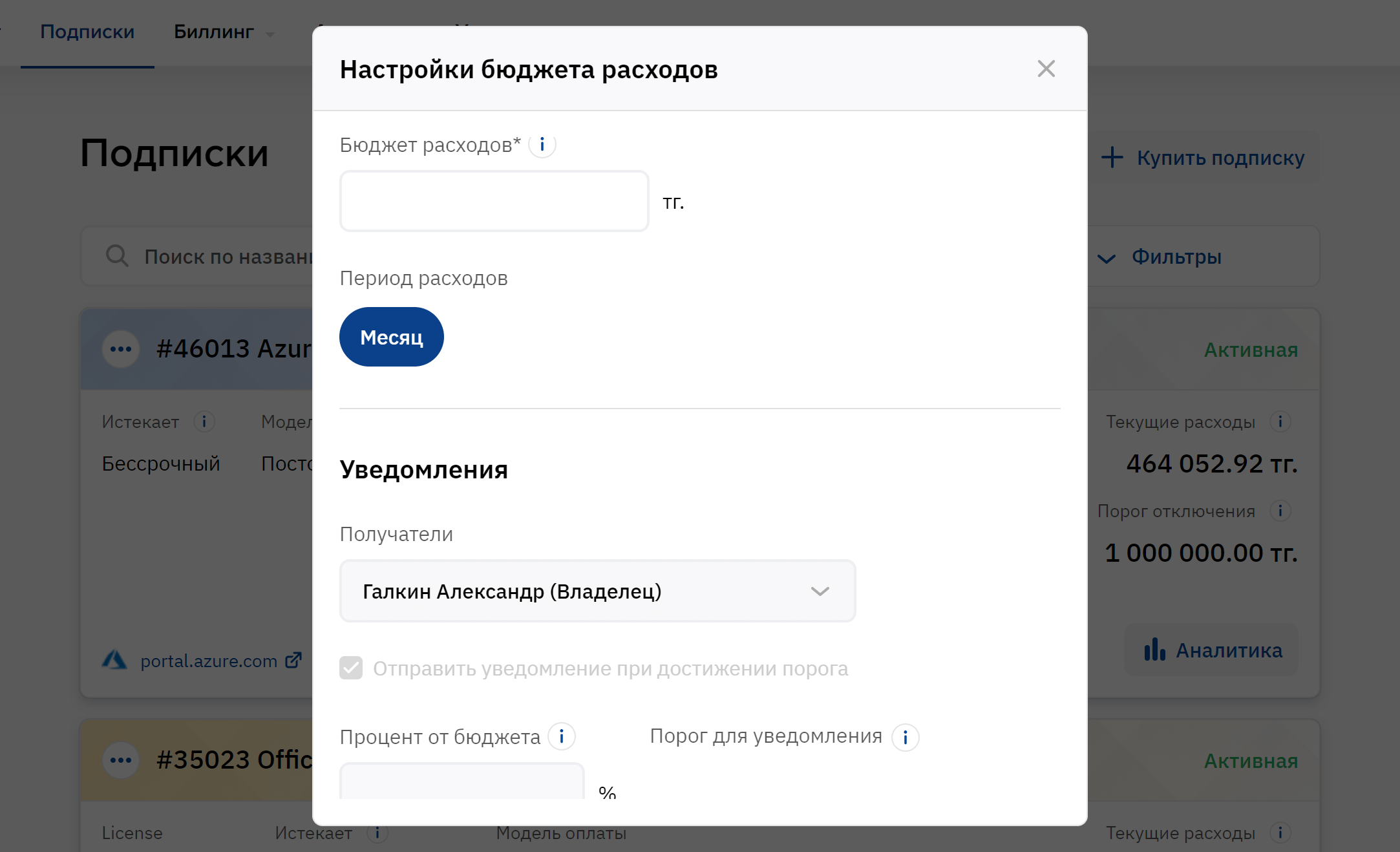
Task: Open the portal.azure.com link
Action: point(208,661)
